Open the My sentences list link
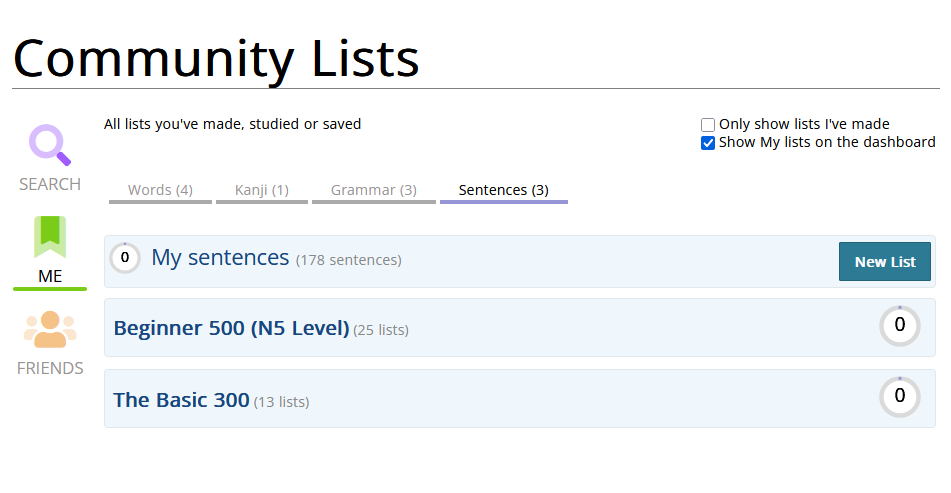 click(220, 258)
